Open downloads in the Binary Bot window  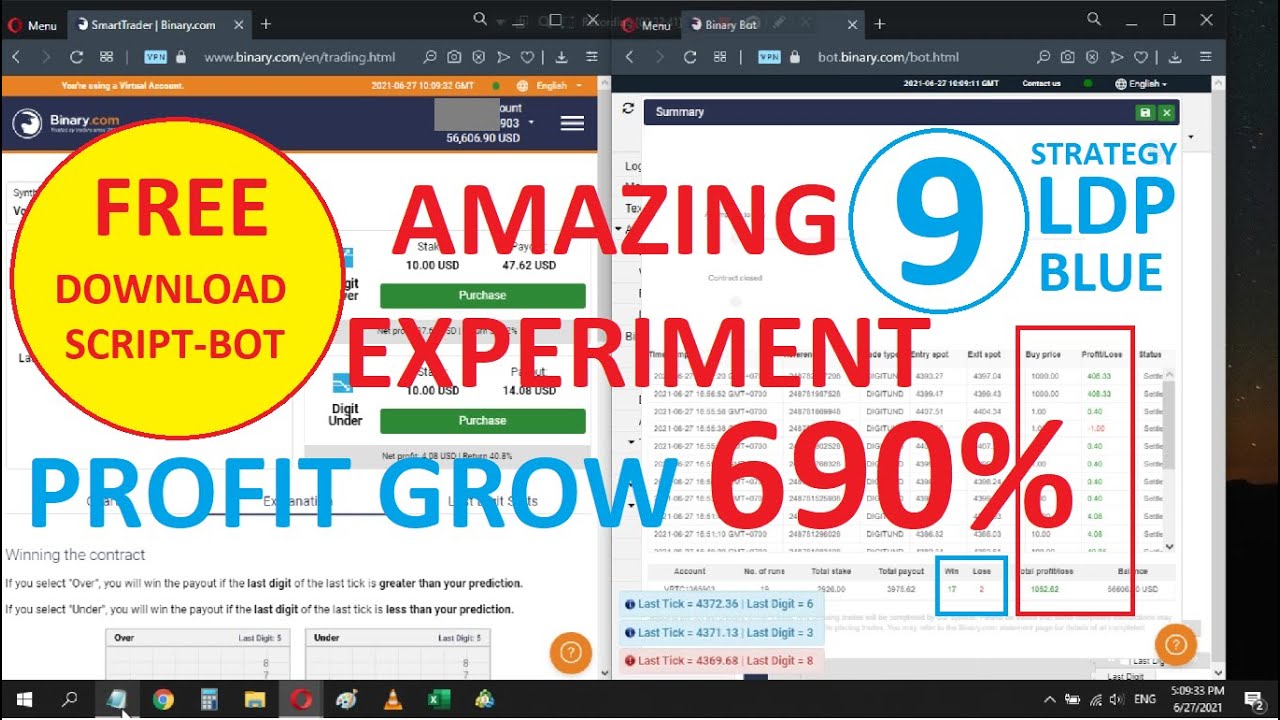click(1175, 58)
